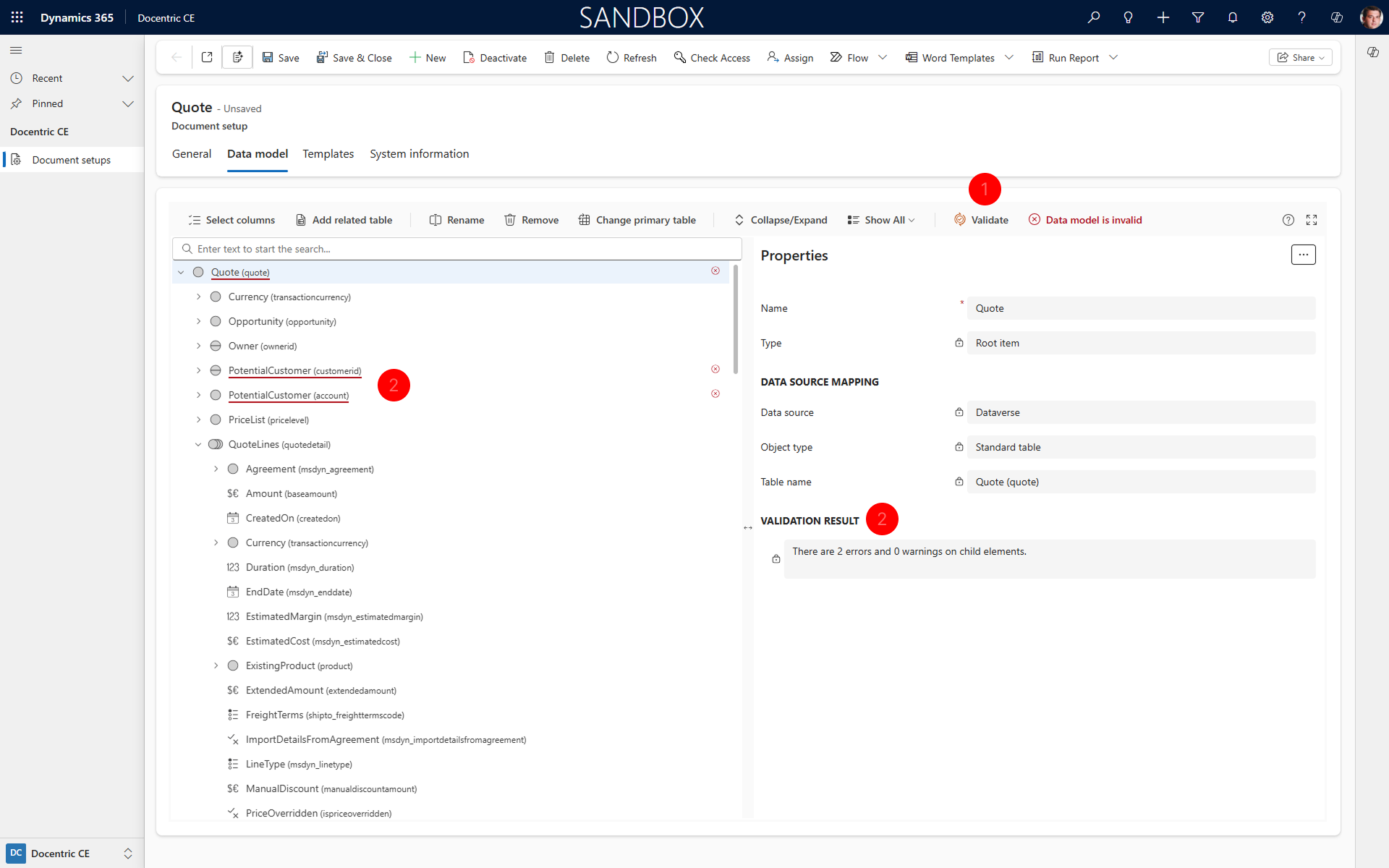
Task: Click error icon on PotentialCustomer (customerid) row
Action: pyautogui.click(x=715, y=369)
